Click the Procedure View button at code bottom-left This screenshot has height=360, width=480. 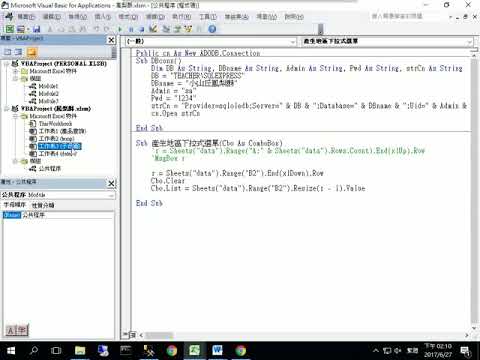pos(126,335)
